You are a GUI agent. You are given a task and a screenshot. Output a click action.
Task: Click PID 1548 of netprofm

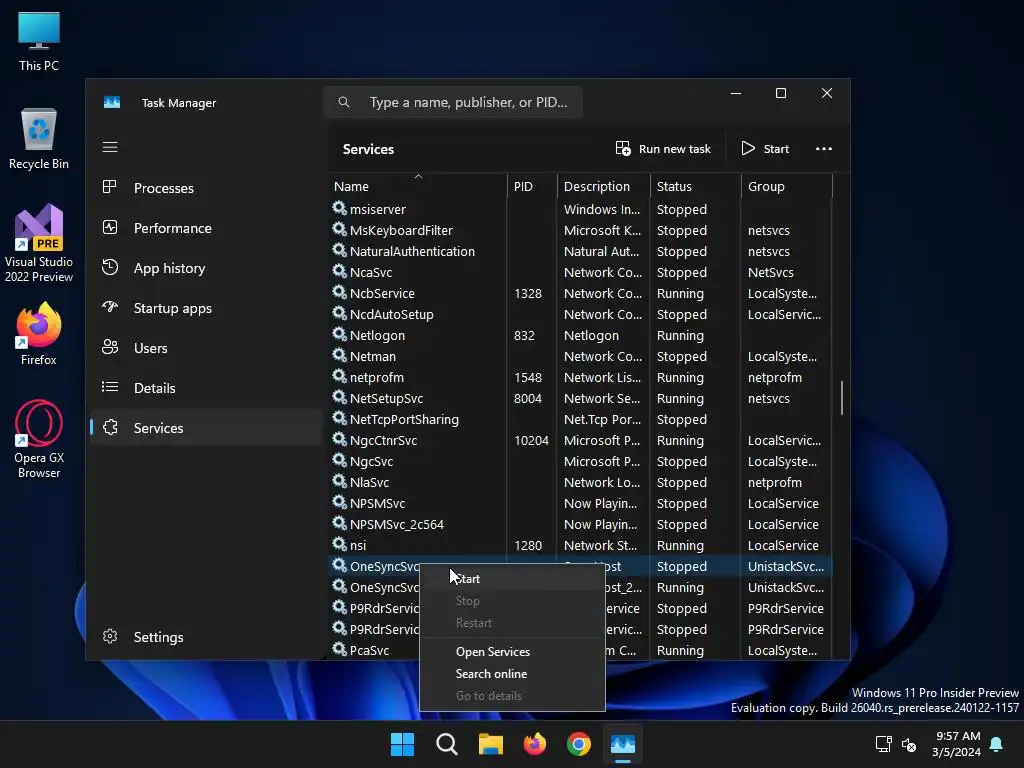pos(528,377)
